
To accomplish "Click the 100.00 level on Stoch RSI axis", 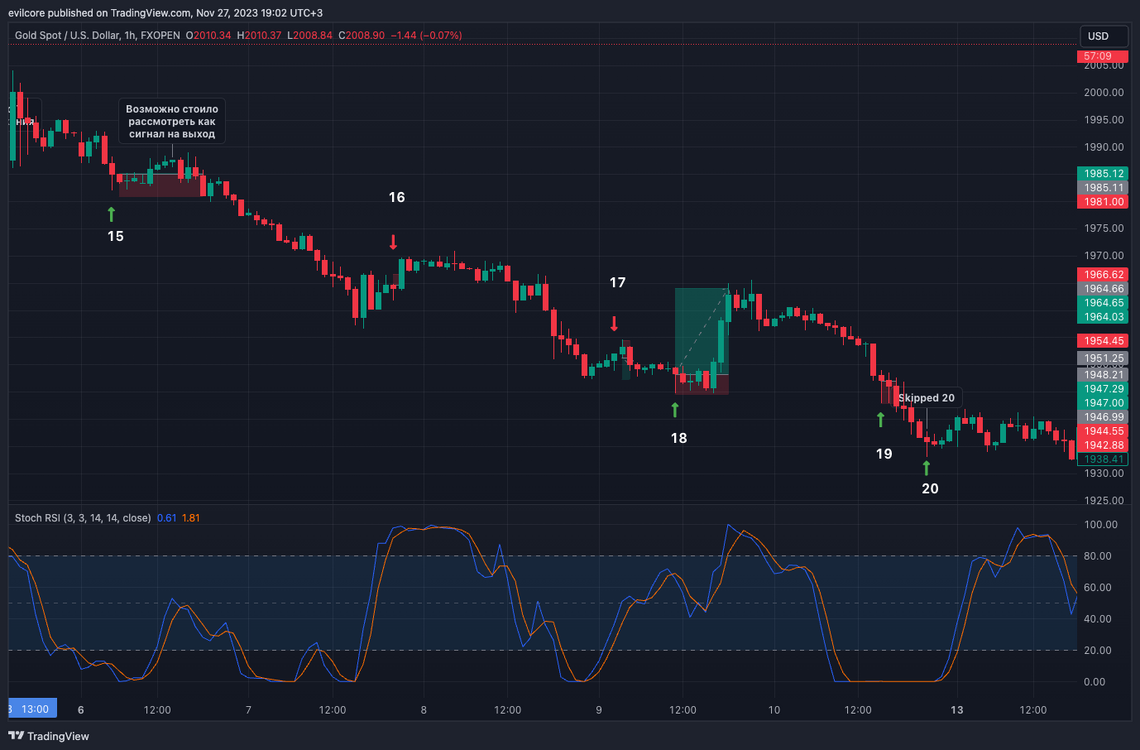I will tap(1100, 525).
